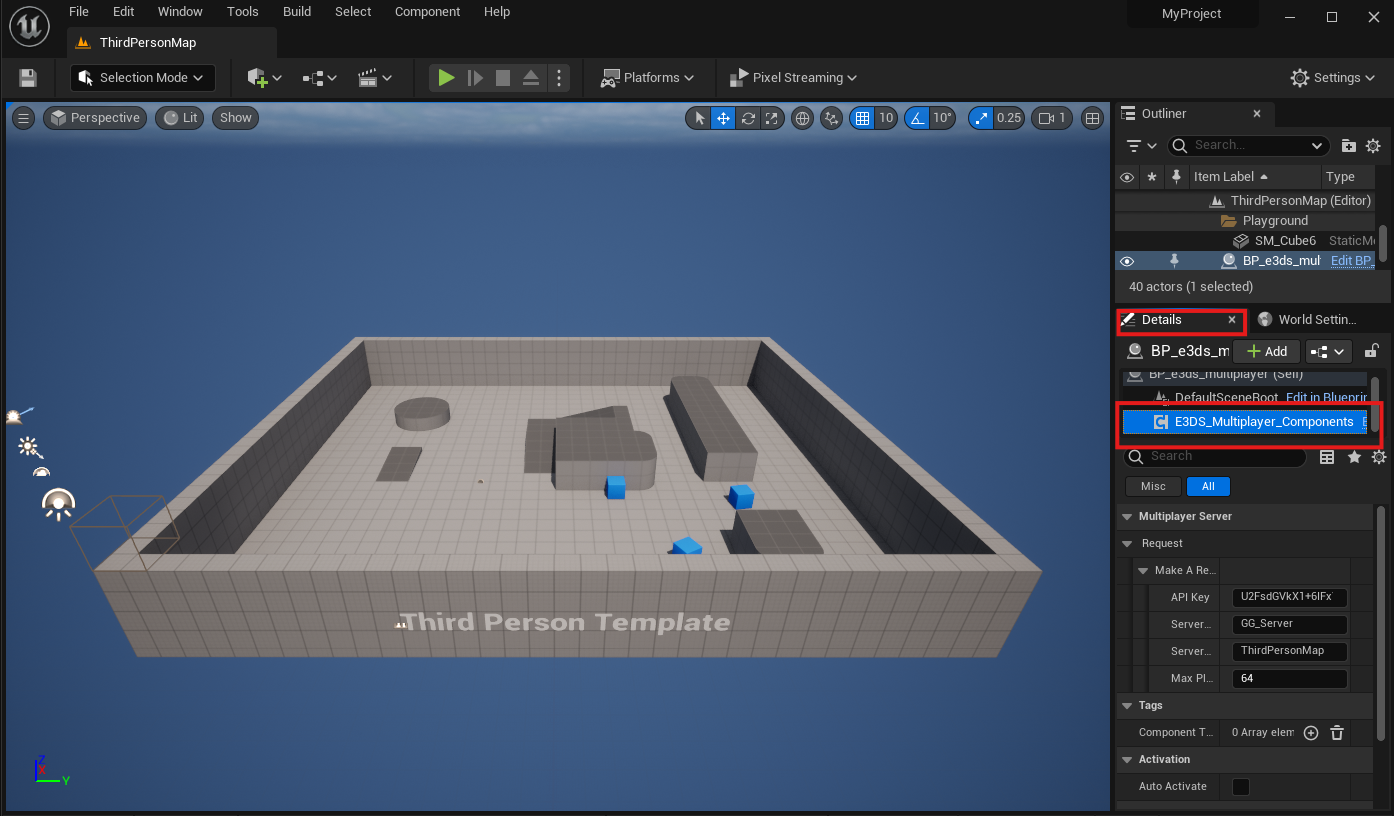
Task: Click the Eject playback icon
Action: (x=531, y=78)
